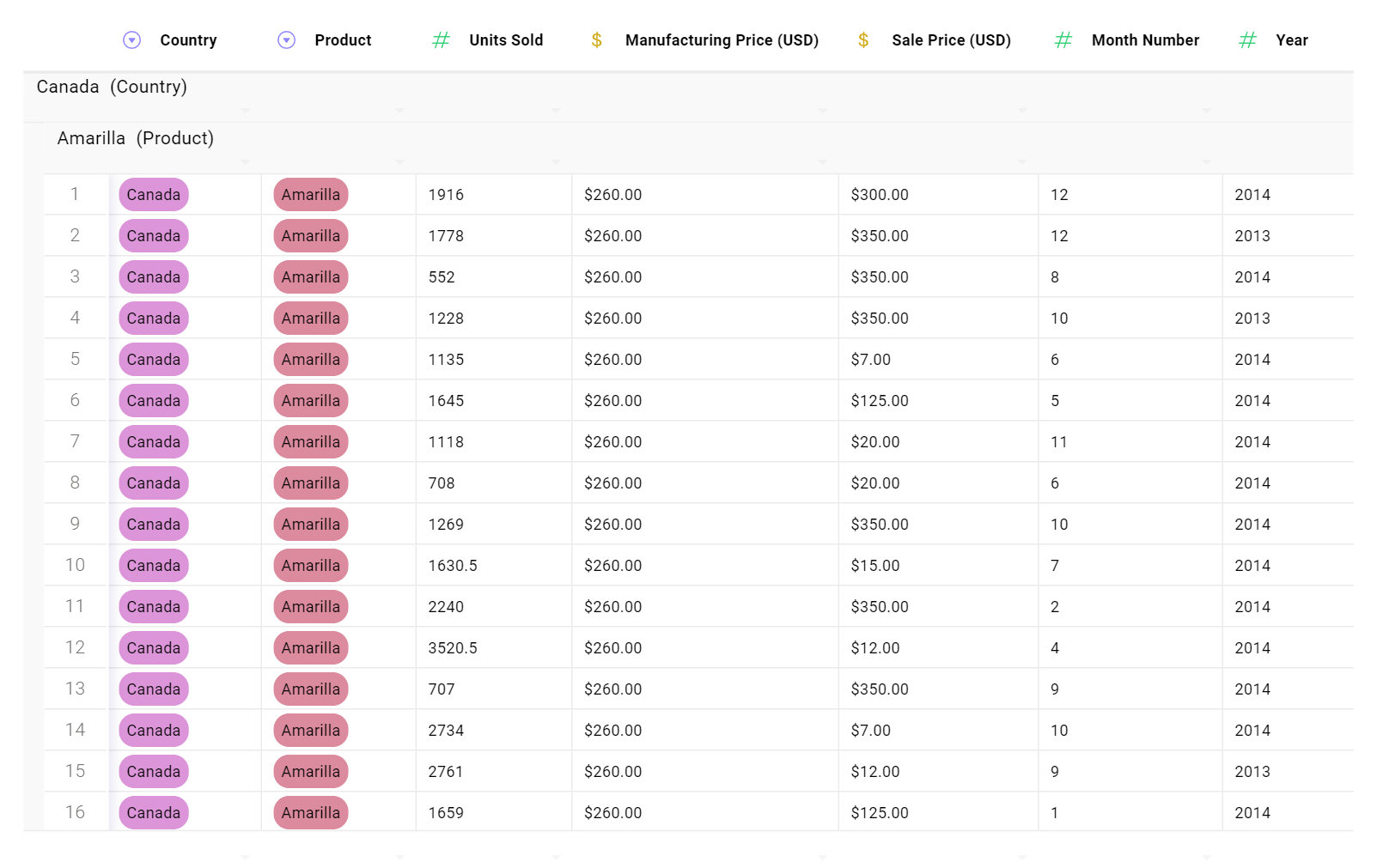Click the chevron under the Country group row
The height and width of the screenshot is (868, 1377).
click(246, 110)
